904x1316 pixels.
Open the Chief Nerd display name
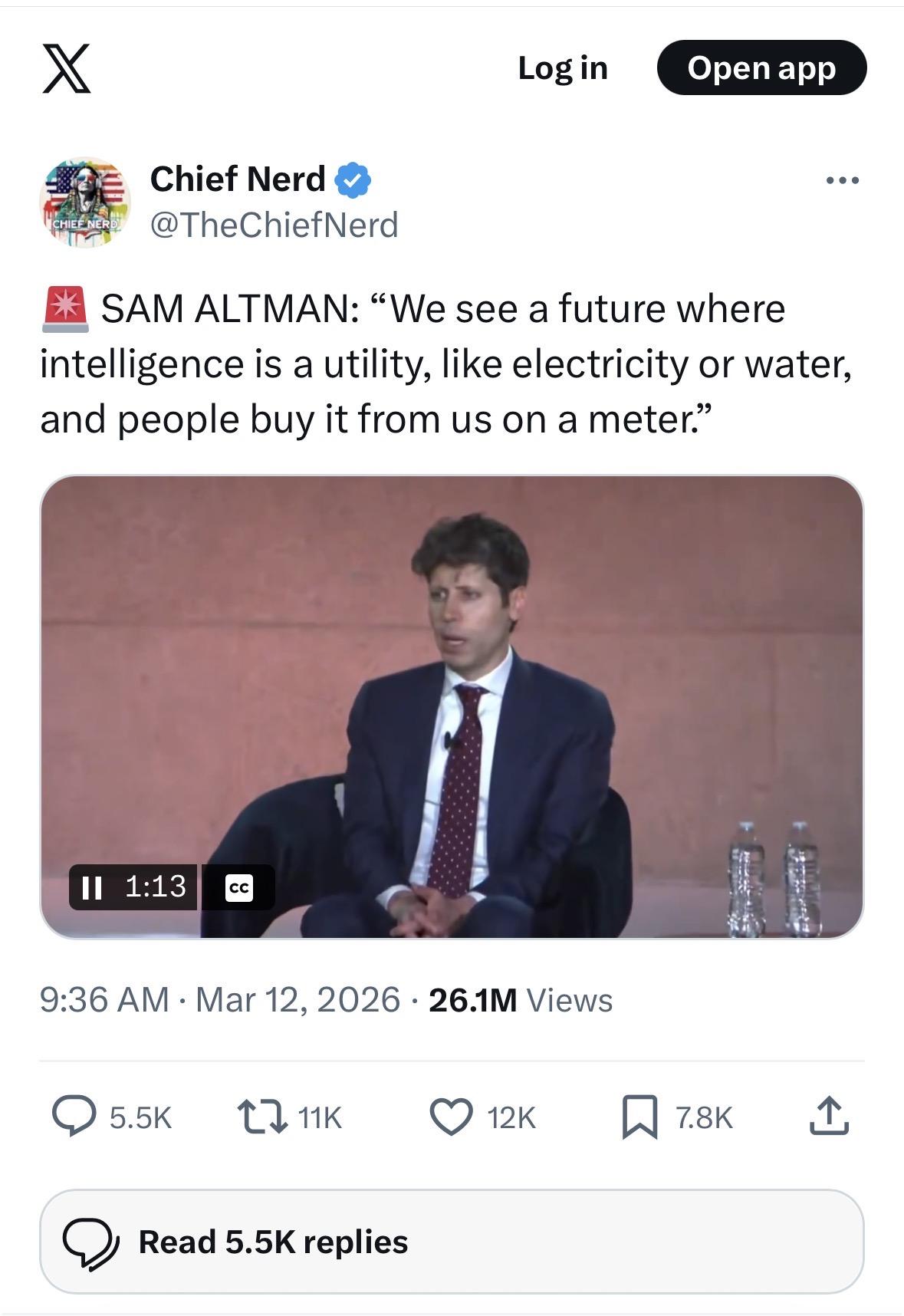tap(238, 179)
